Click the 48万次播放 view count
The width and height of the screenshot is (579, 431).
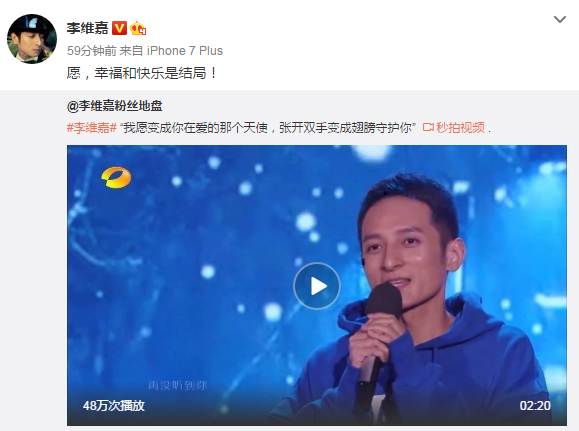[114, 406]
